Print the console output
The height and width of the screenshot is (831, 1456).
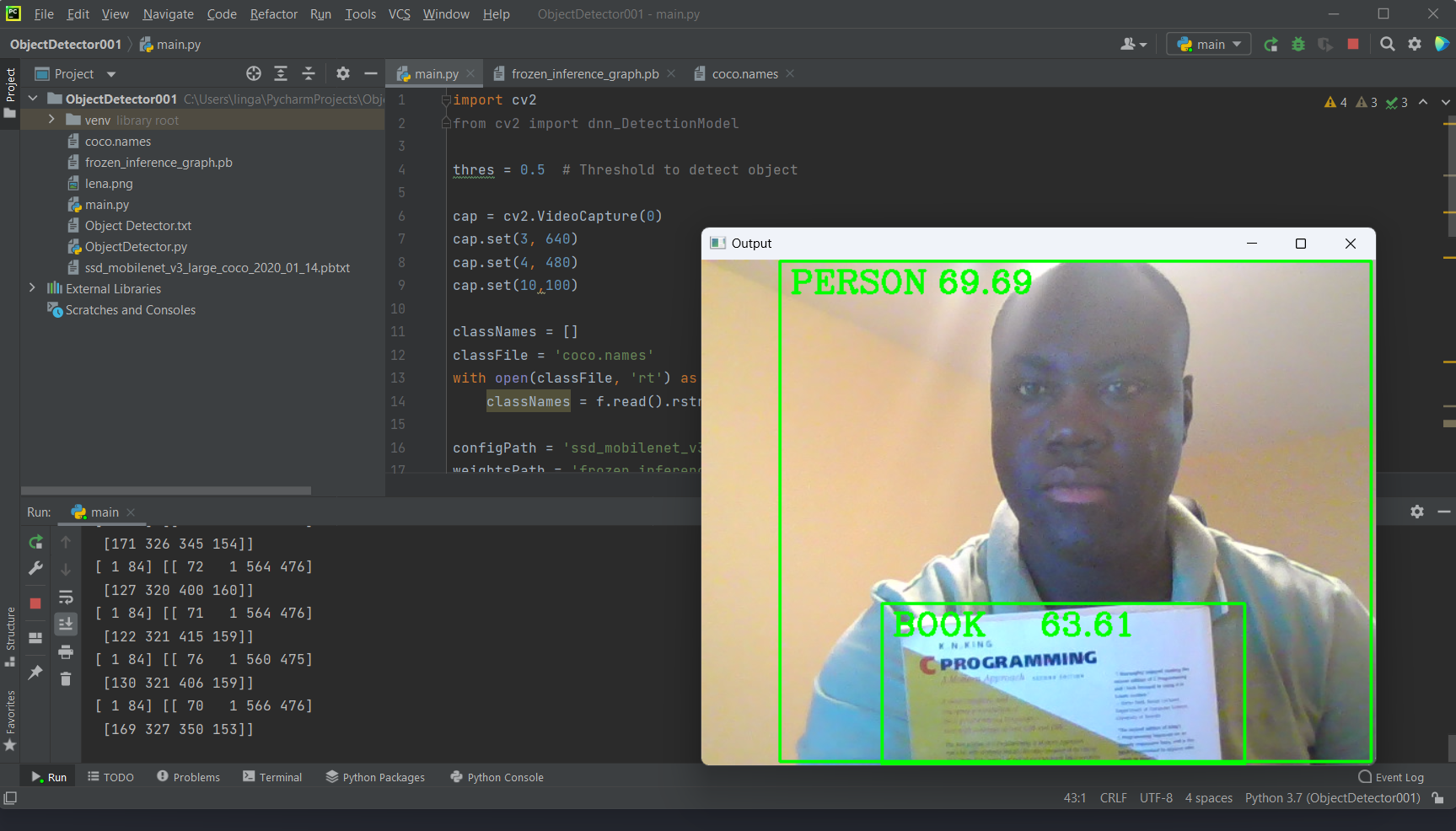click(66, 651)
